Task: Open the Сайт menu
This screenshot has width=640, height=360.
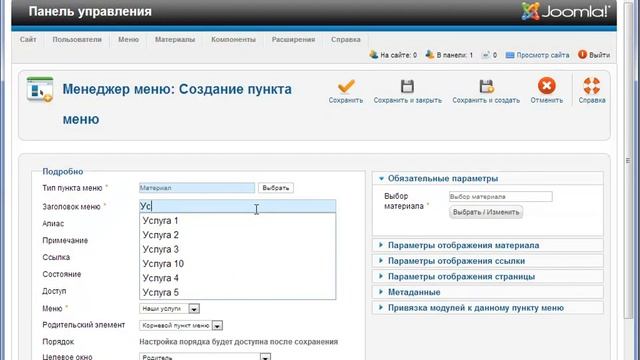Action: [28, 40]
